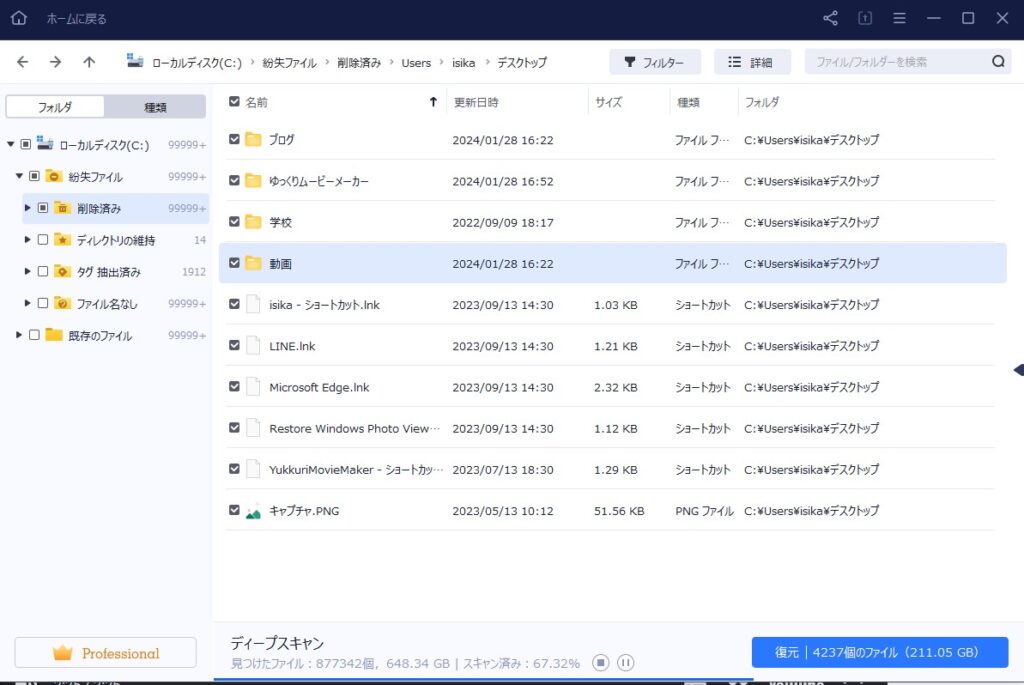Collapse the ローカルディスク(C:) tree node
Viewport: 1024px width, 685px height.
10,144
